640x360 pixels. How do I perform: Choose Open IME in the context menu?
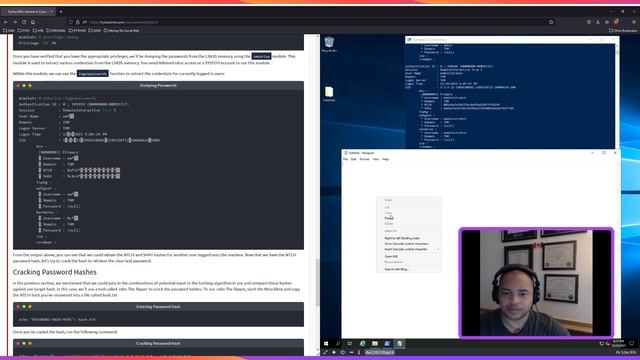tap(409, 256)
